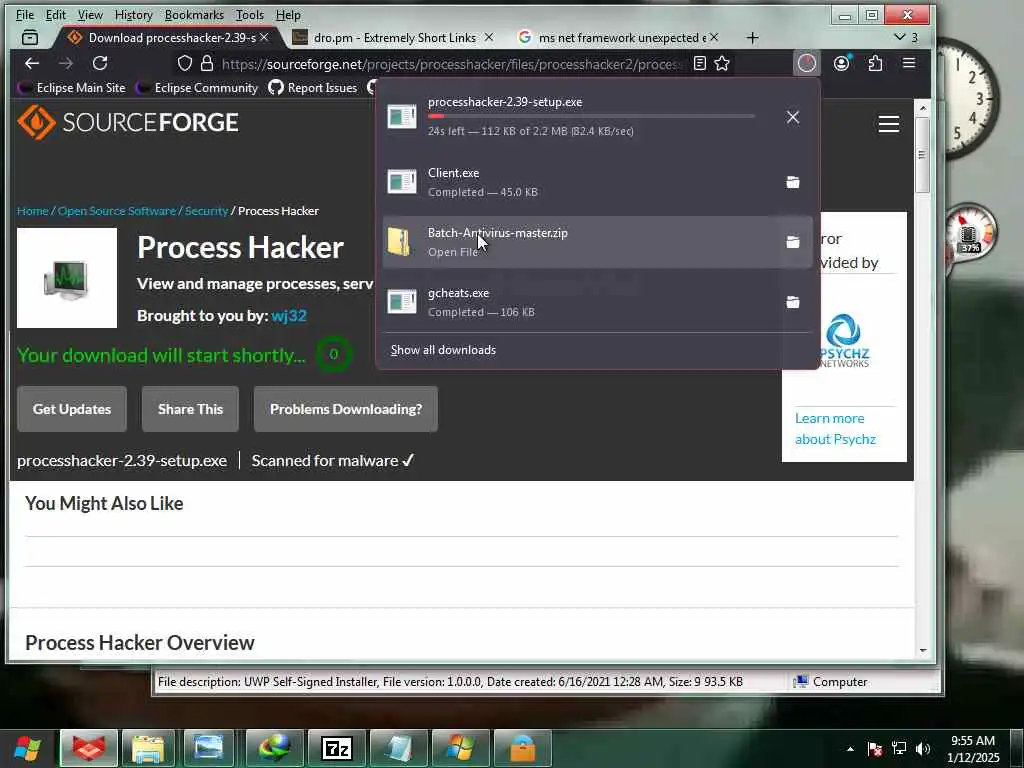Click Get Updates button
1024x768 pixels.
tap(72, 409)
